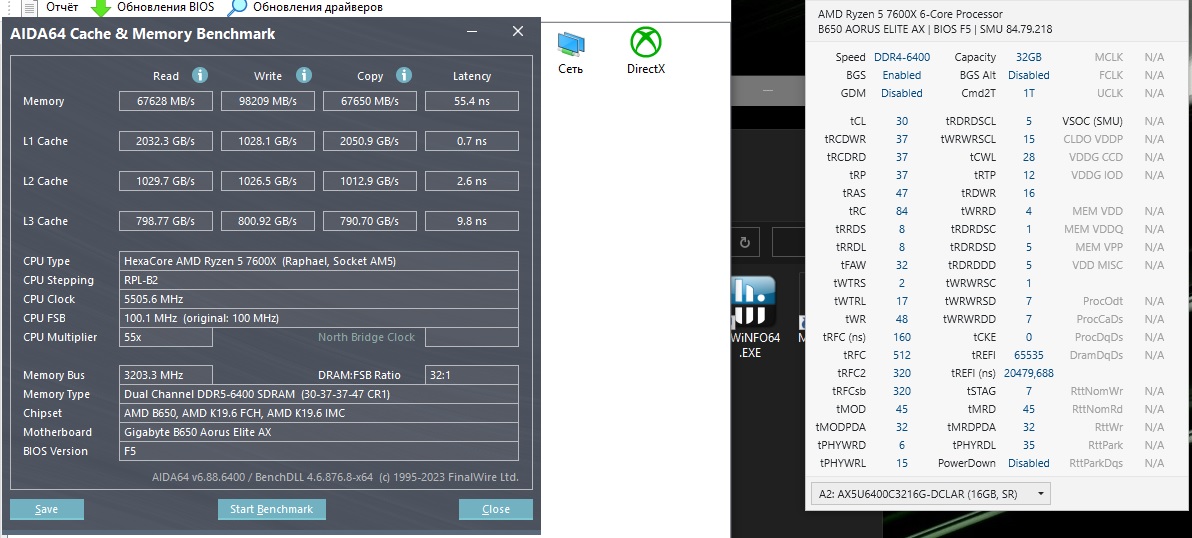Click tPHYRDL value 35

click(x=1029, y=445)
